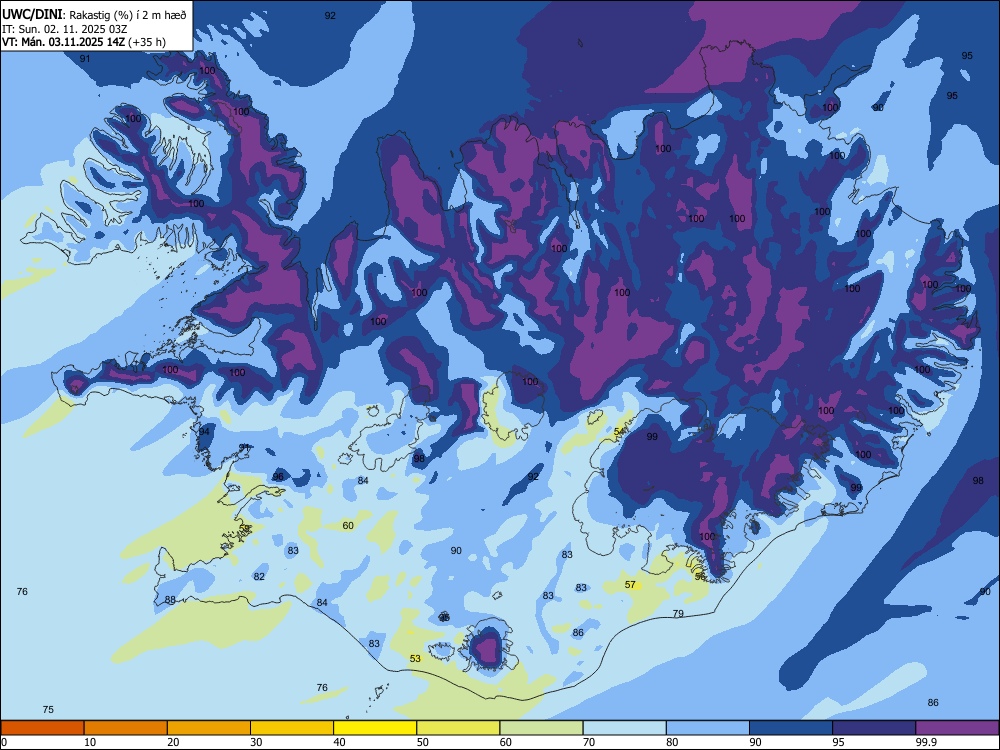
Task: Click the map value '96' in the west
Action: pyautogui.click(x=278, y=477)
